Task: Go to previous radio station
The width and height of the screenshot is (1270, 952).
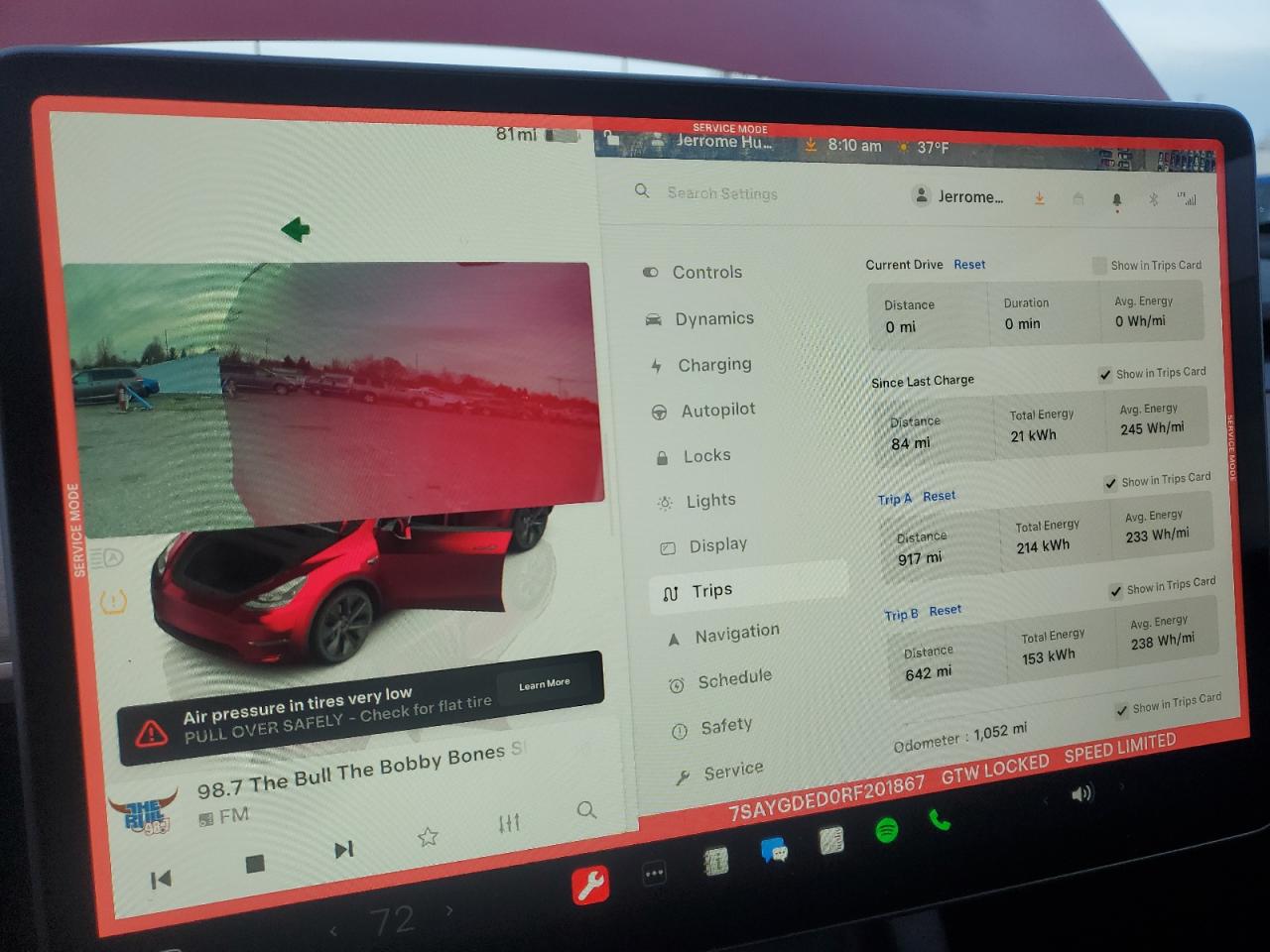Action: (161, 879)
